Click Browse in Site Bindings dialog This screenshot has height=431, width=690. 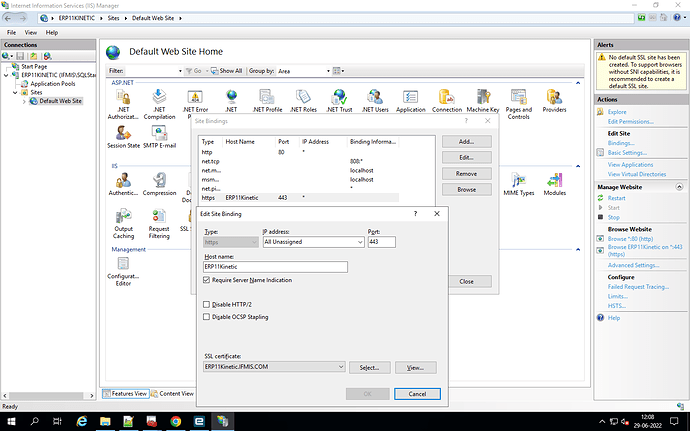tap(466, 189)
